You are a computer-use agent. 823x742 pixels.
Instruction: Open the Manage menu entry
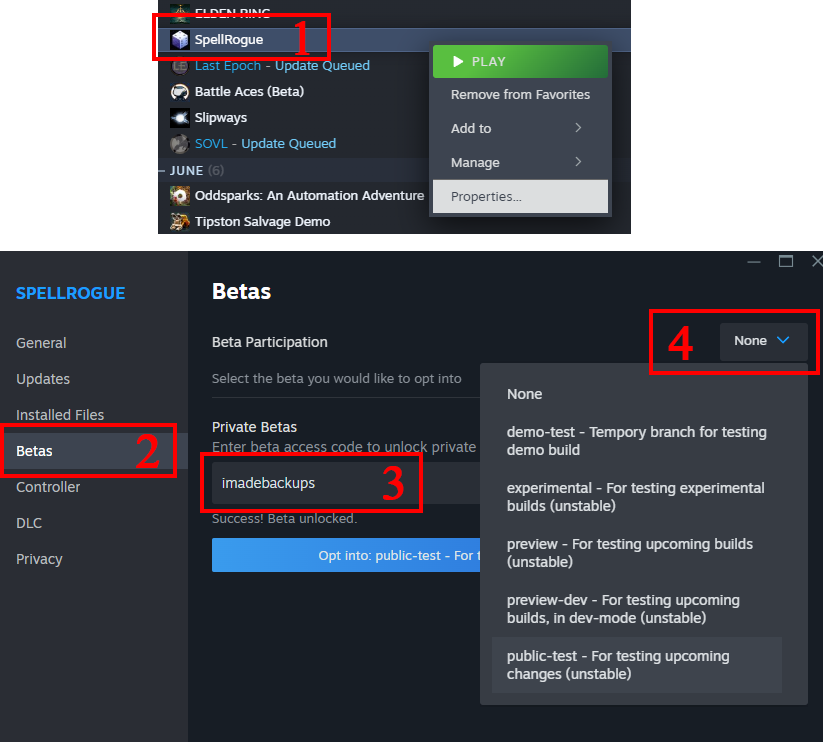[520, 163]
